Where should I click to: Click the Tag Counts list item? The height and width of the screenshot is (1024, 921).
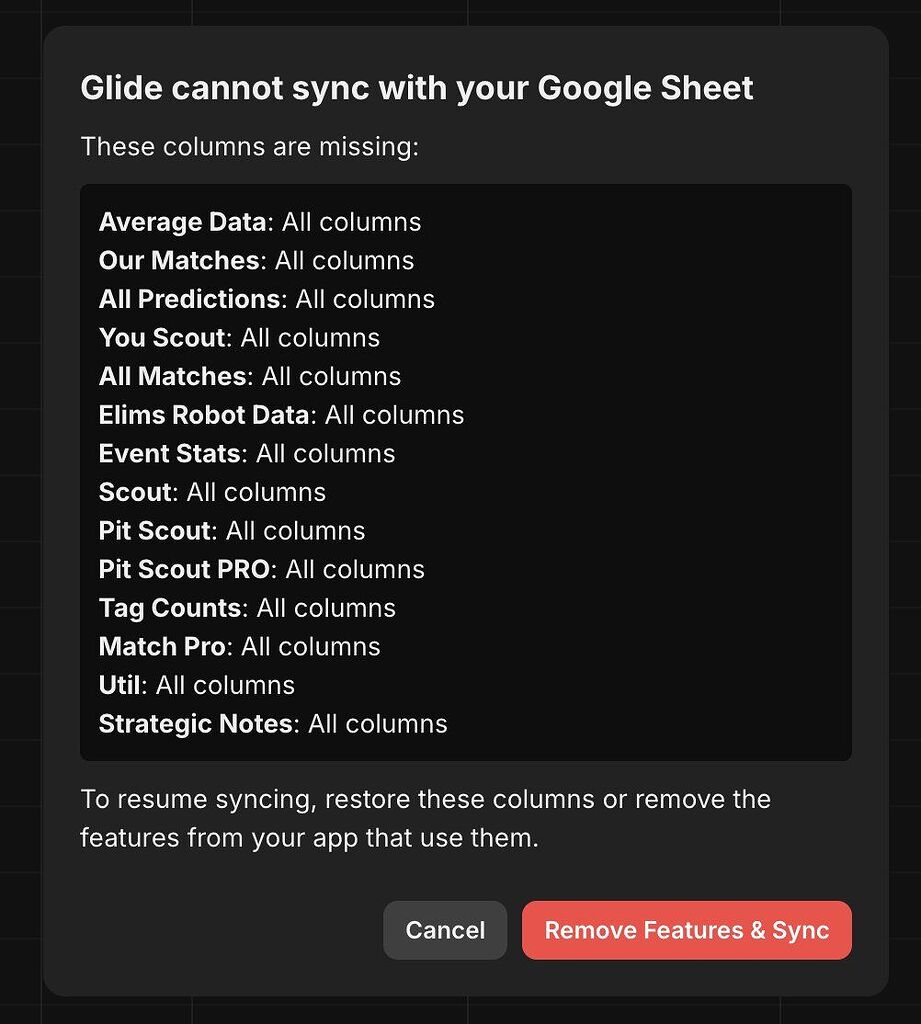click(247, 608)
